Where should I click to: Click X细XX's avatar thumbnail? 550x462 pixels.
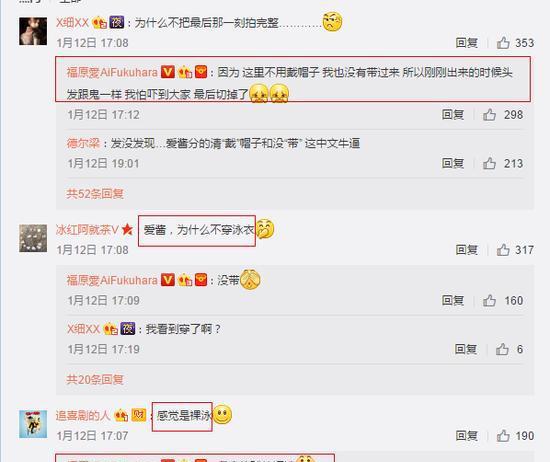(33, 31)
